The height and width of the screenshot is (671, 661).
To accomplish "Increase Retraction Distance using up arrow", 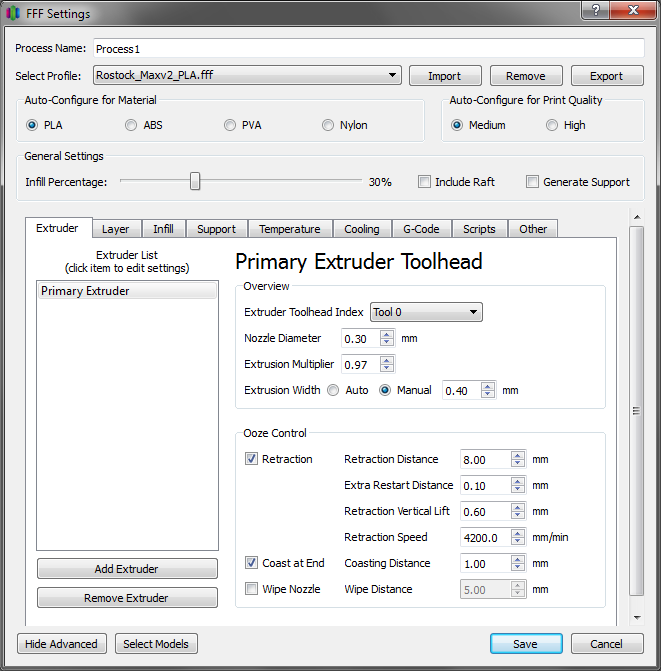I will (x=517, y=455).
